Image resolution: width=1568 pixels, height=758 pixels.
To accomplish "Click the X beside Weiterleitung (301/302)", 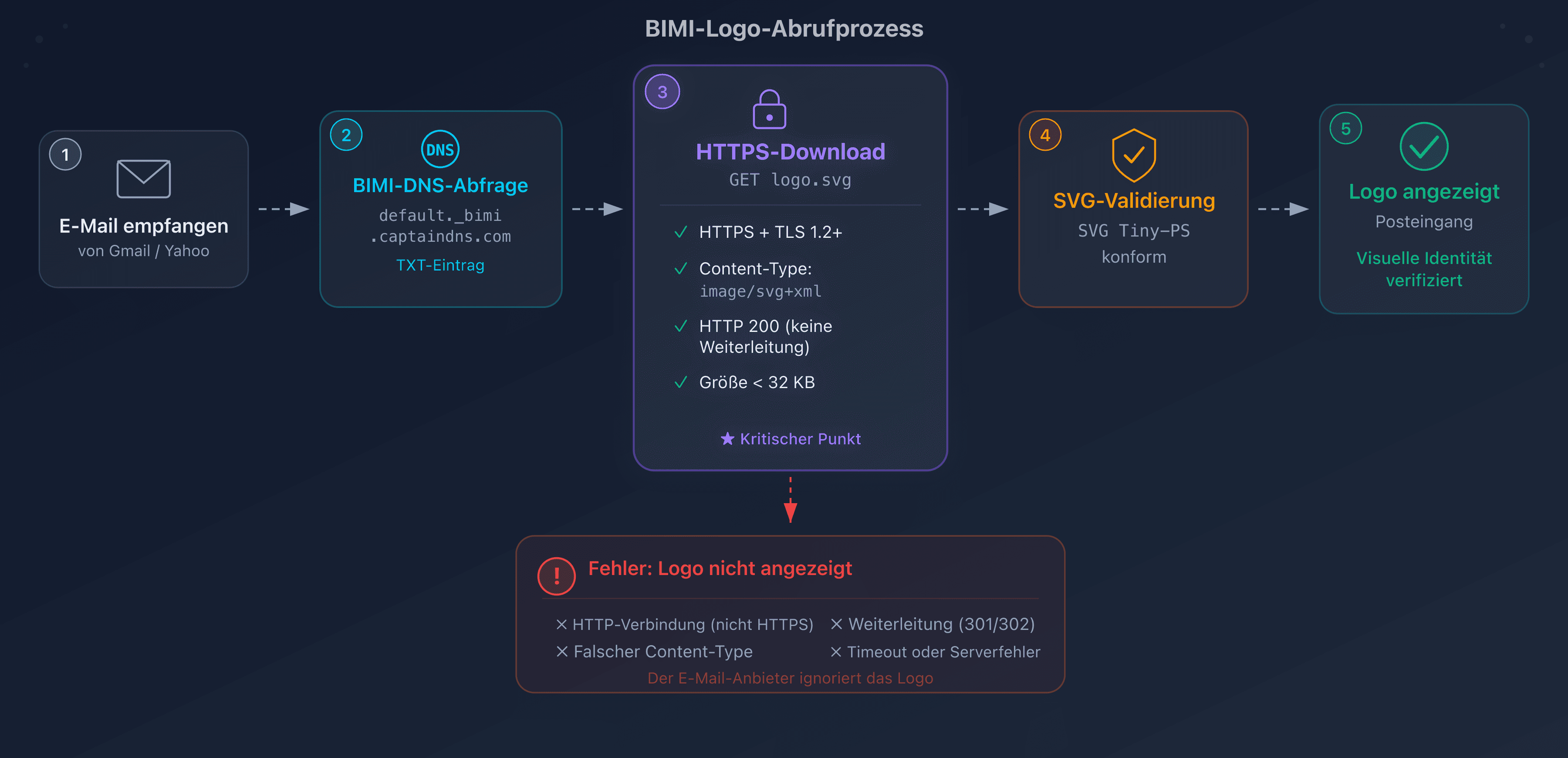I will [x=836, y=624].
